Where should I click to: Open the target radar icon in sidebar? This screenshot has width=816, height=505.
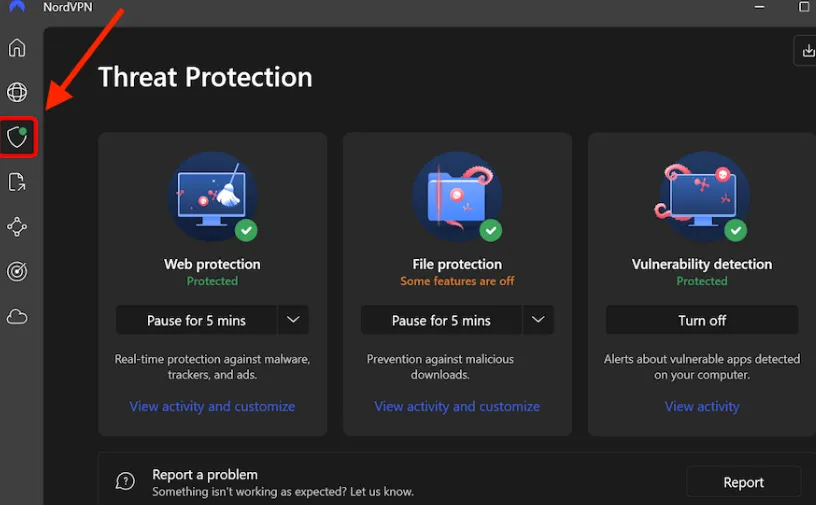17,272
